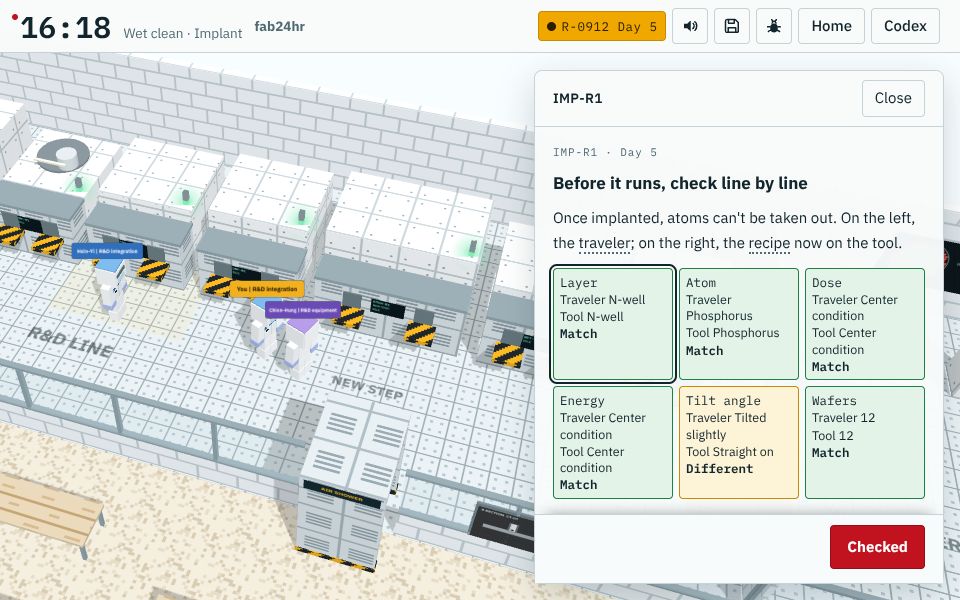Image resolution: width=960 pixels, height=600 pixels.
Task: Open the bug report icon
Action: [x=774, y=26]
